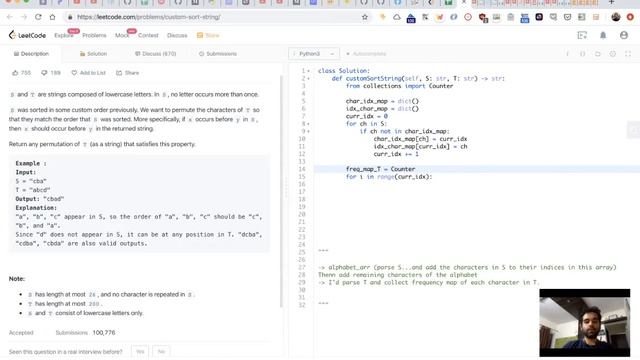Image resolution: width=640 pixels, height=360 pixels.
Task: Collapse the for ch in S loop
Action: pyautogui.click(x=309, y=124)
